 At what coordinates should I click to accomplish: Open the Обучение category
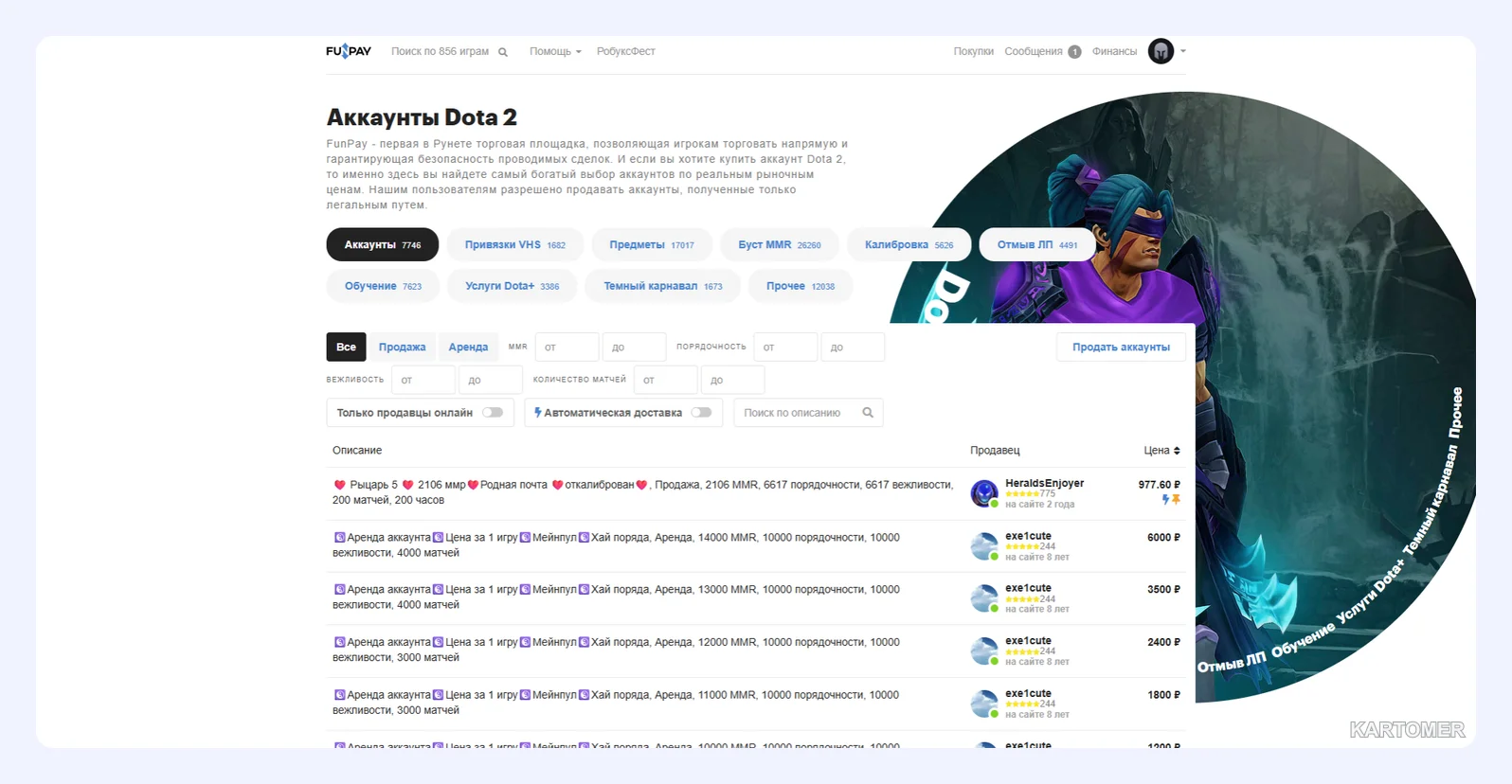(x=383, y=286)
